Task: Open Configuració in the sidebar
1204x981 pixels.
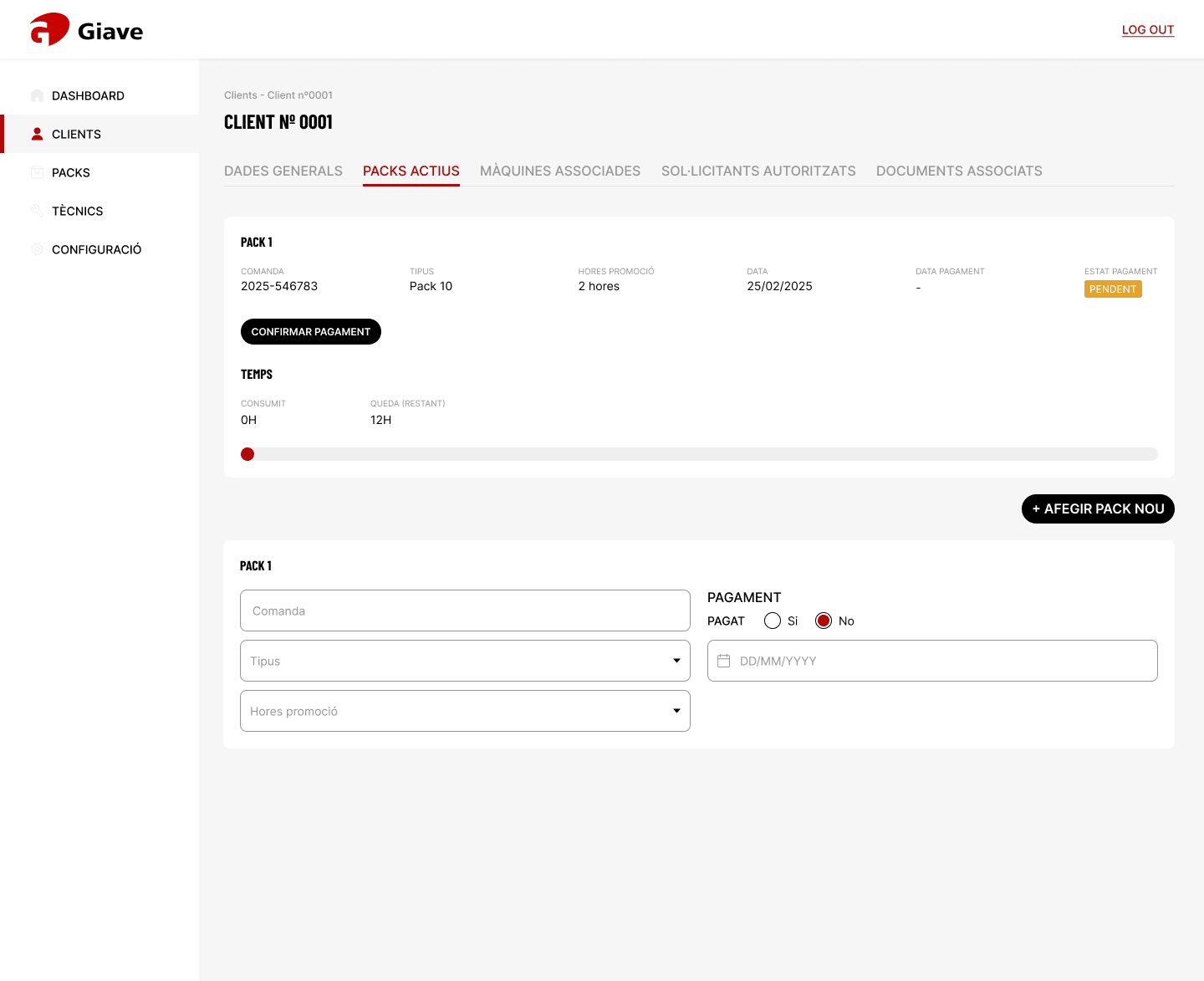Action: click(x=99, y=249)
